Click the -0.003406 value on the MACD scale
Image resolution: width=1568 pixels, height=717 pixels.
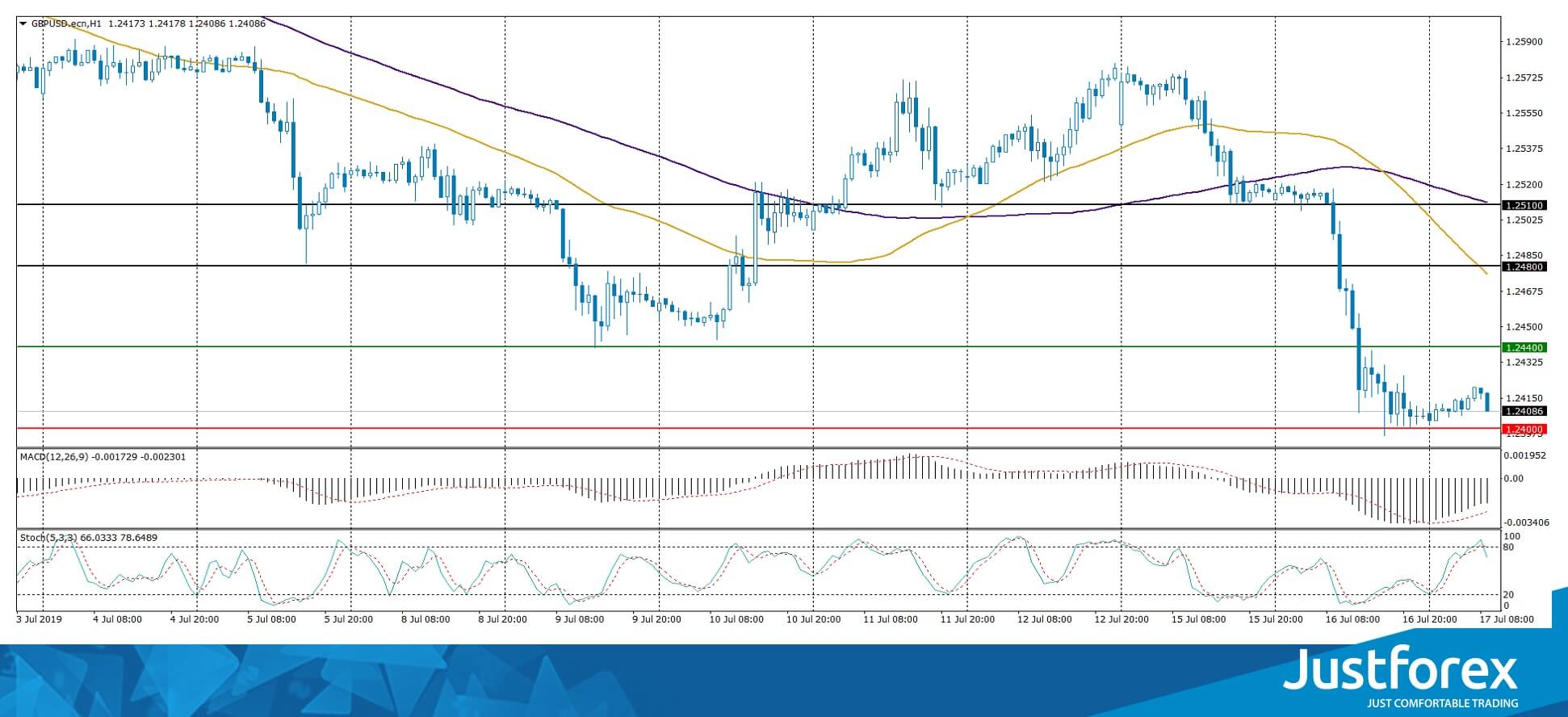click(x=1528, y=522)
